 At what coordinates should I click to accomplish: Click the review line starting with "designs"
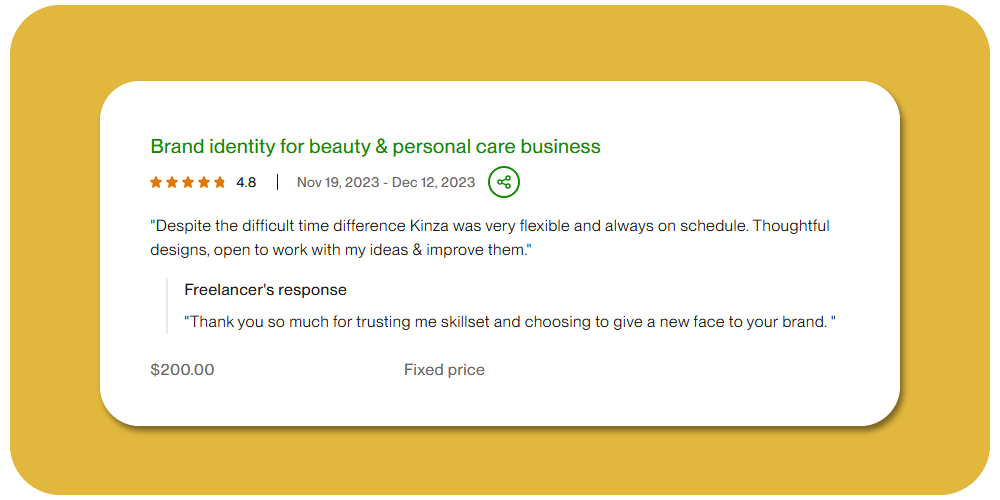(340, 249)
